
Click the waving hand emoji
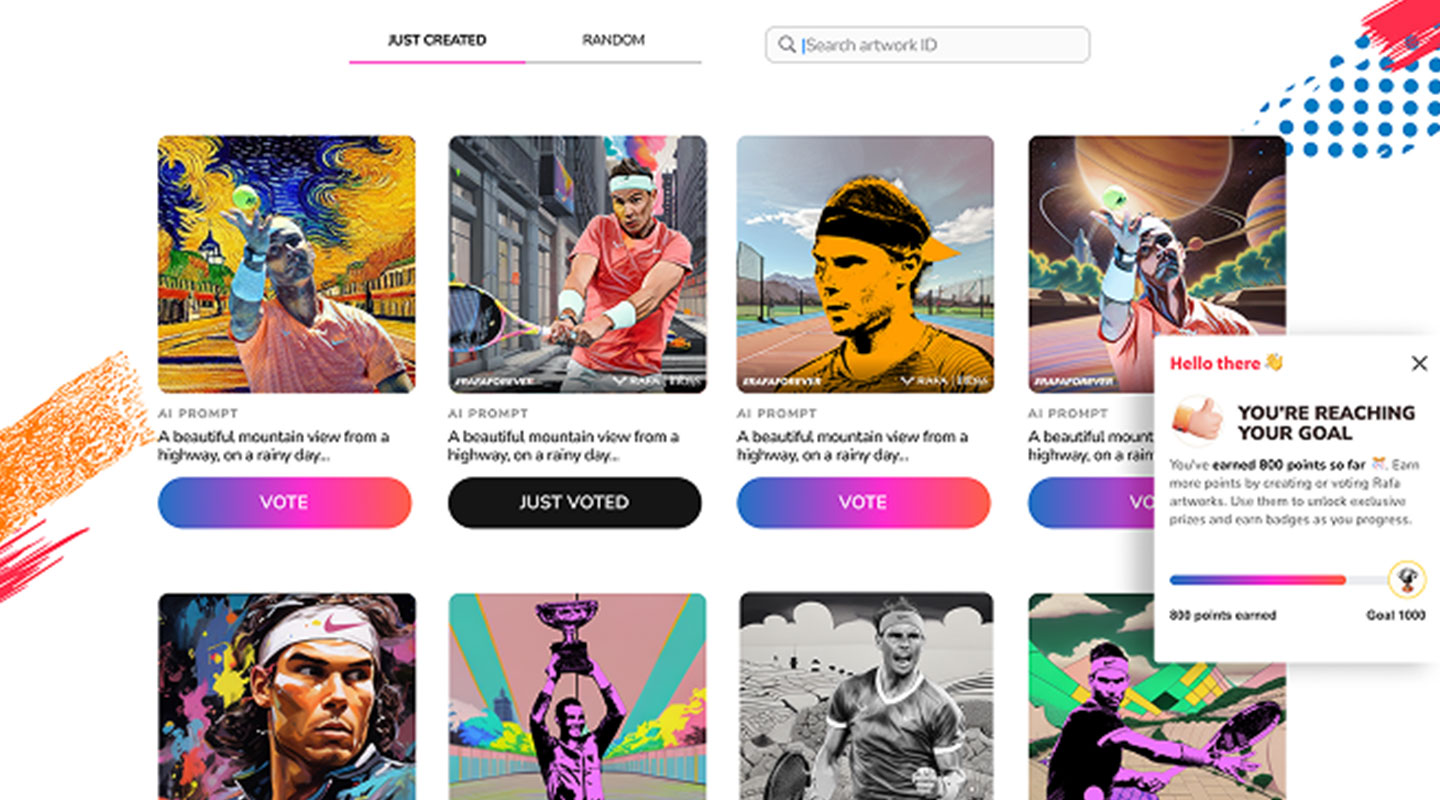pos(1273,362)
